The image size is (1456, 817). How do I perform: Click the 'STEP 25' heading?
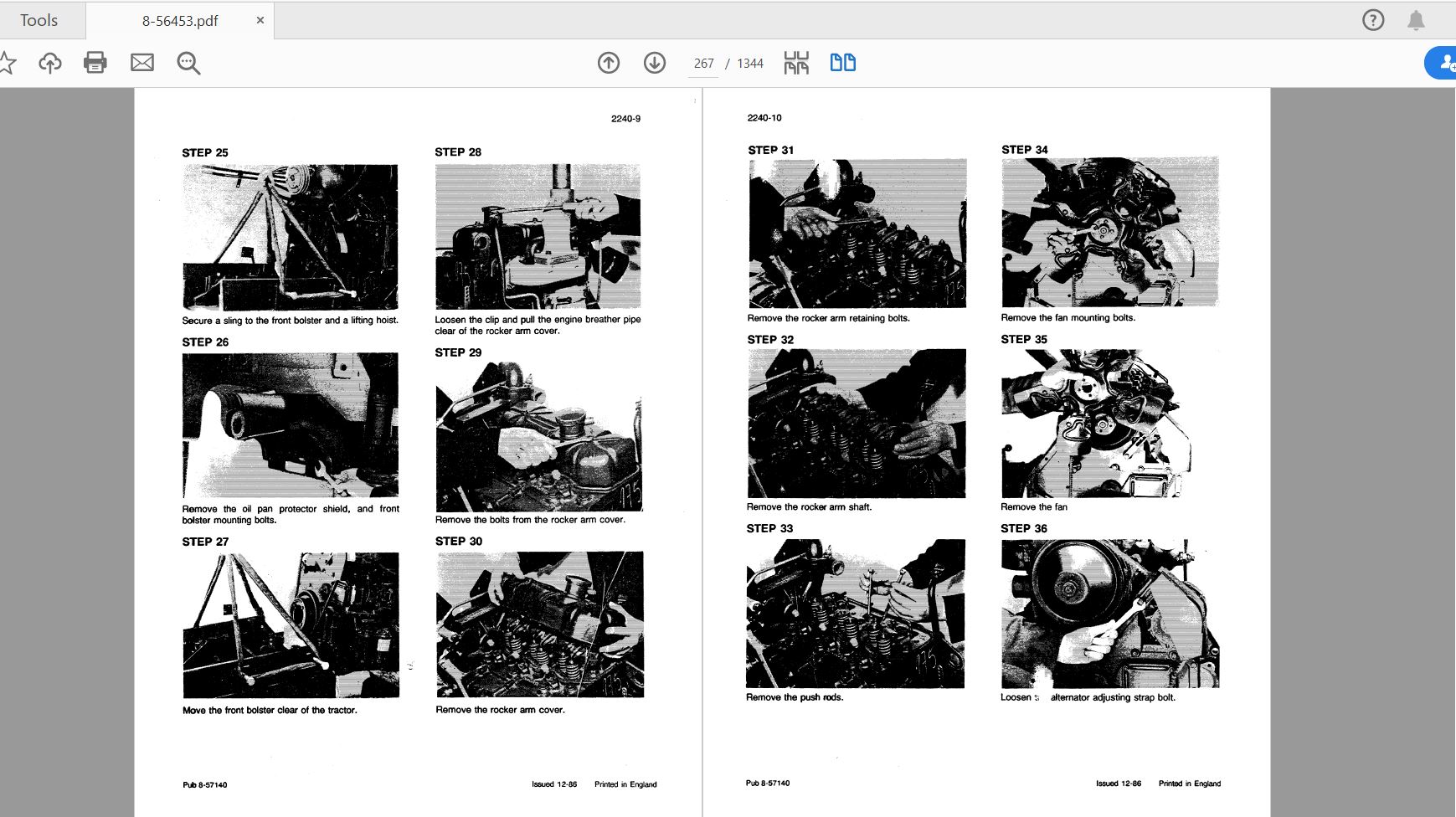pyautogui.click(x=205, y=152)
